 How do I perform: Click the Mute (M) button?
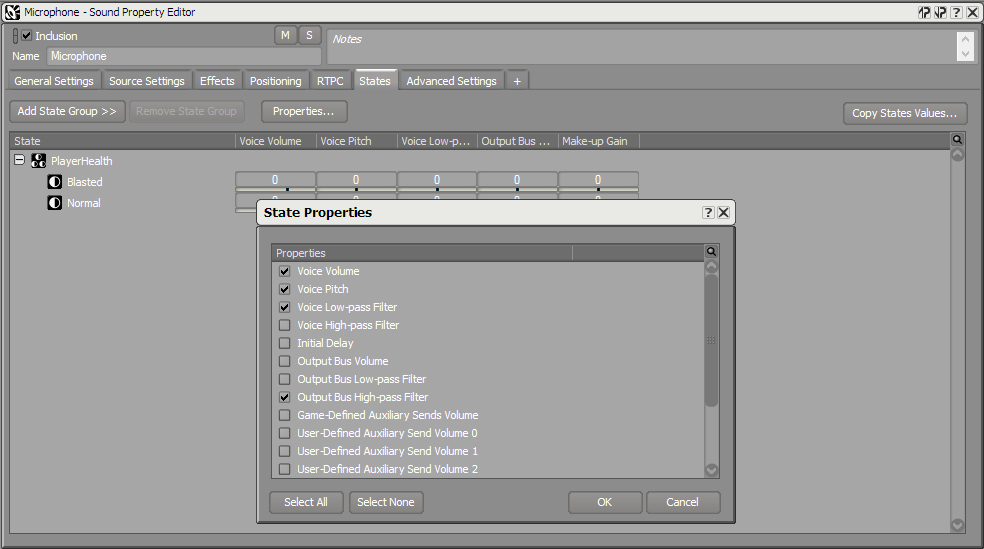tap(285, 36)
